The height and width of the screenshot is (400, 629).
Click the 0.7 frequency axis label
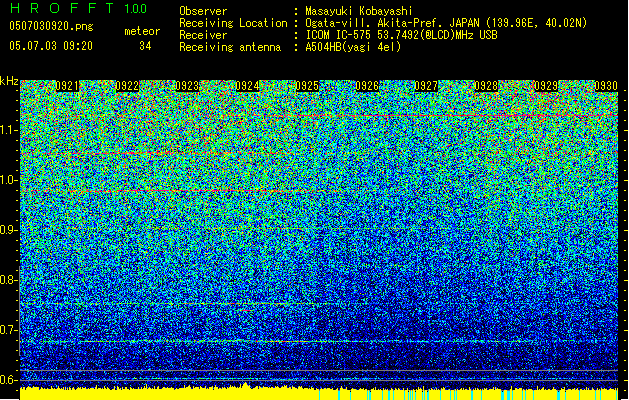coord(8,330)
